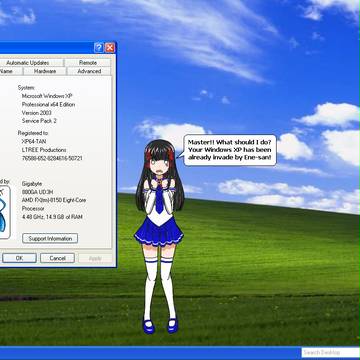Select the 'Microsoft Windows XP' text
This screenshot has width=360, height=360.
coord(47,96)
